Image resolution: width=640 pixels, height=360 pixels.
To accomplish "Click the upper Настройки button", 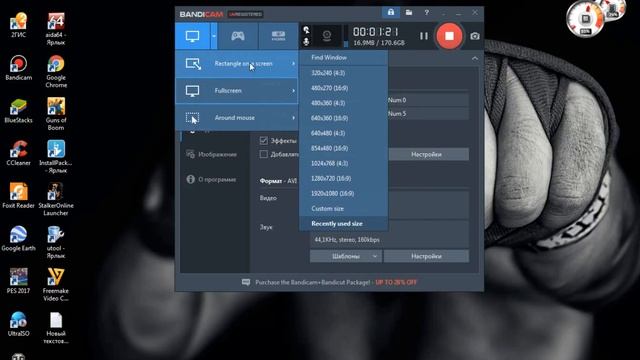I will pos(426,154).
